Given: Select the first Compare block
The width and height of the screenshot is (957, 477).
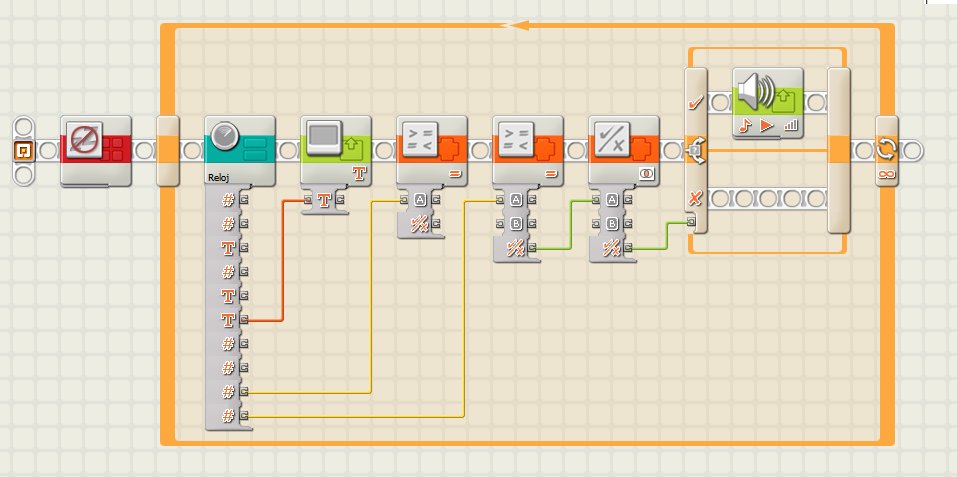Looking at the screenshot, I should click(x=432, y=149).
